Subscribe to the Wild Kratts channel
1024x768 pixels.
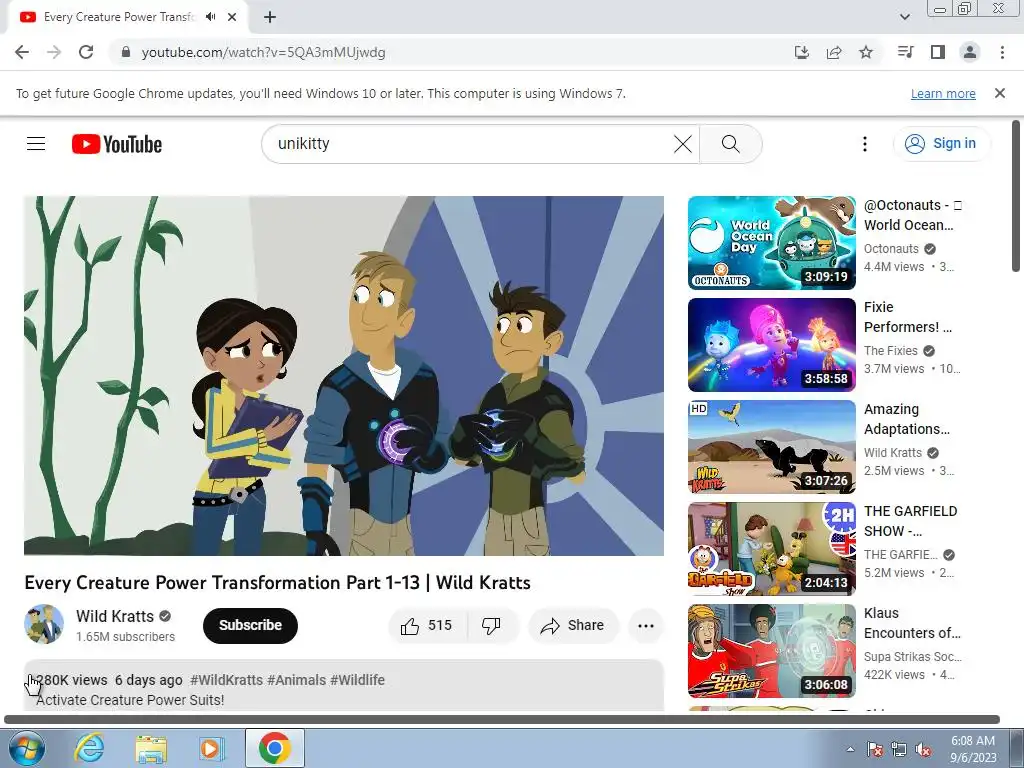(x=250, y=626)
